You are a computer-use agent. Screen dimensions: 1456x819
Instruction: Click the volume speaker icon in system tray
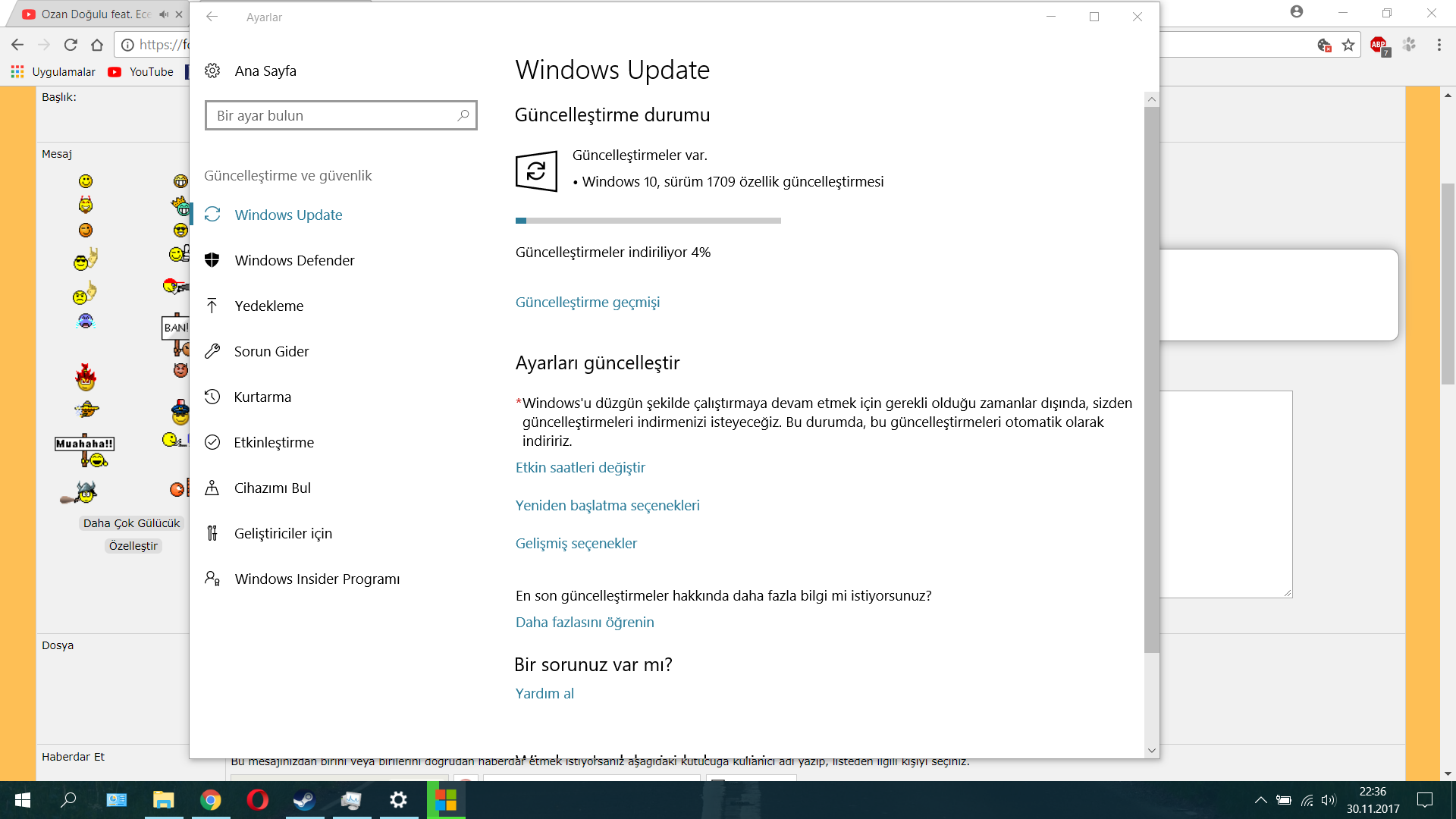[1328, 800]
